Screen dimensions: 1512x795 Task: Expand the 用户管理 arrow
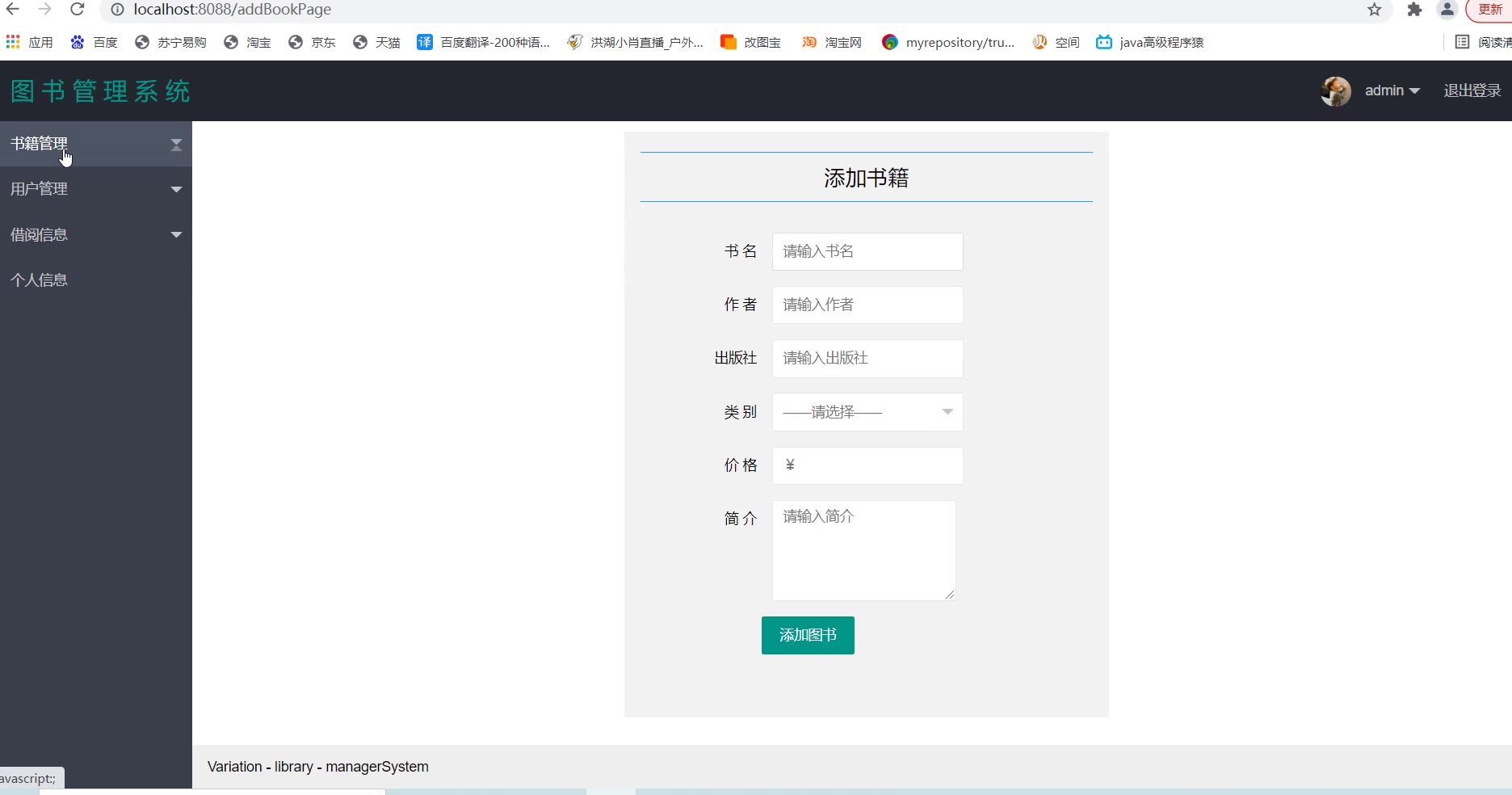(176, 189)
